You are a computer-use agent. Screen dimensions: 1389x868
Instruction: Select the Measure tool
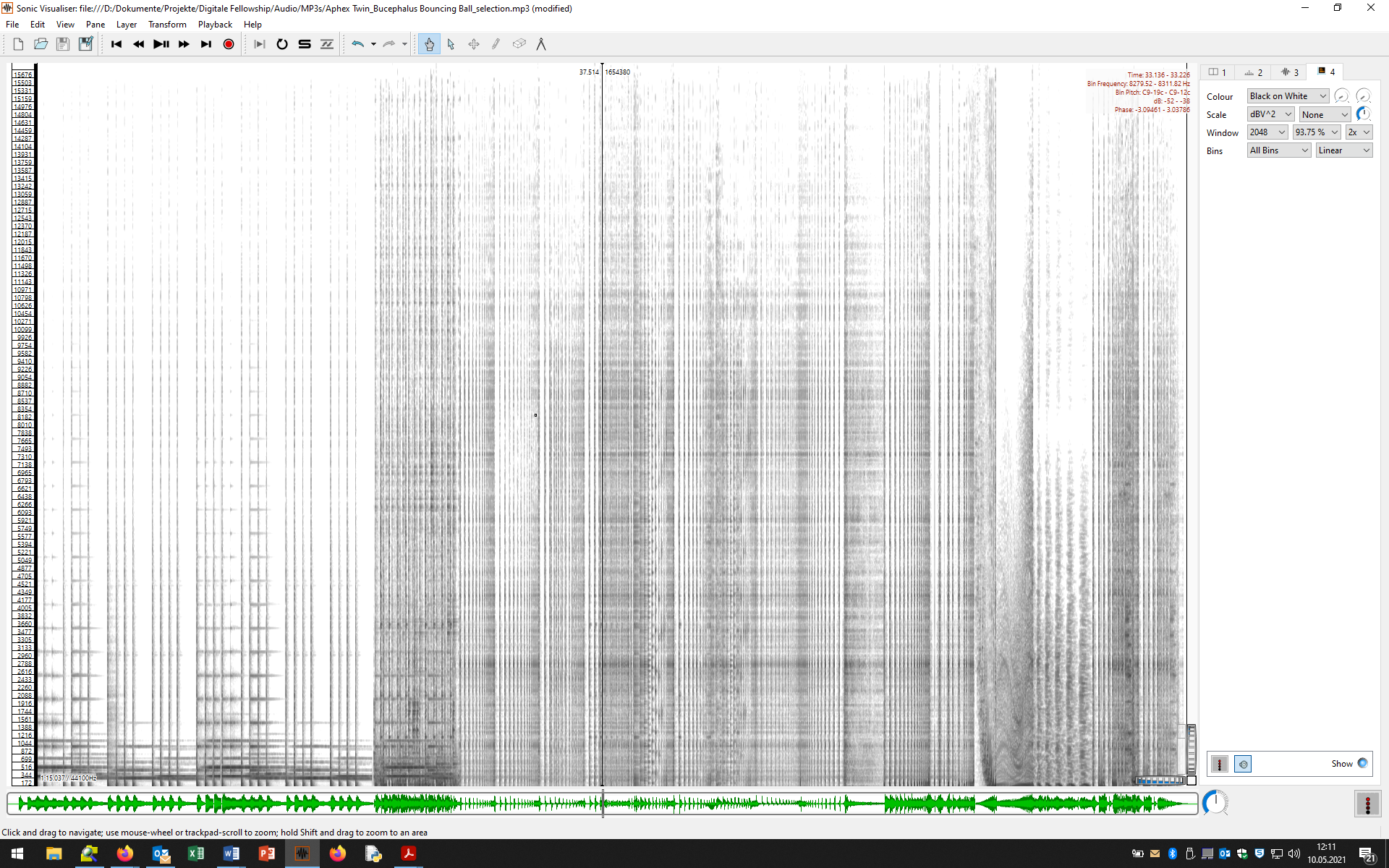(542, 43)
